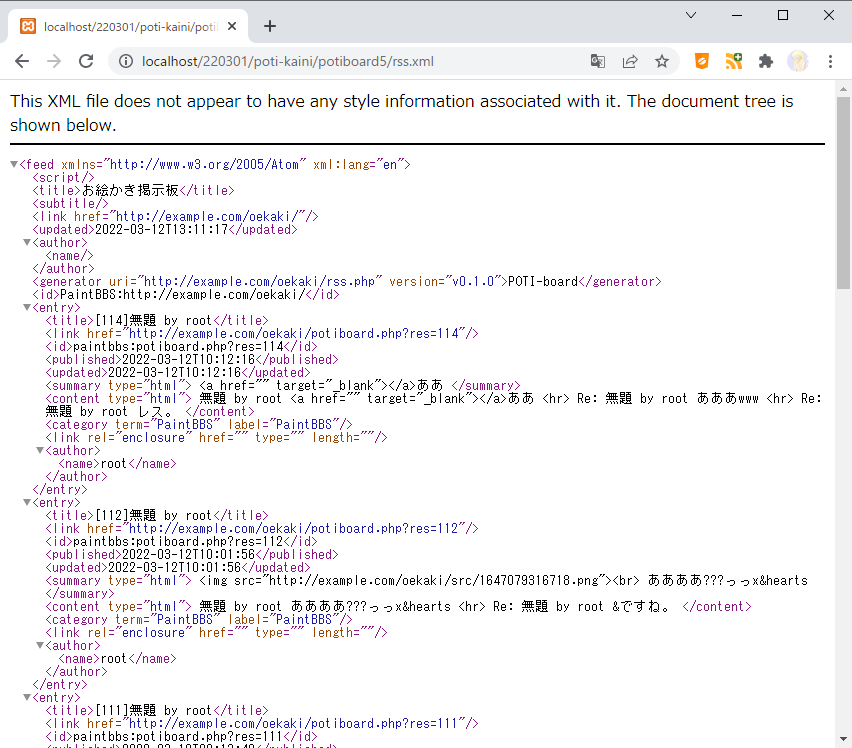Click the scrollbar up arrow
The width and height of the screenshot is (852, 748).
[x=843, y=89]
